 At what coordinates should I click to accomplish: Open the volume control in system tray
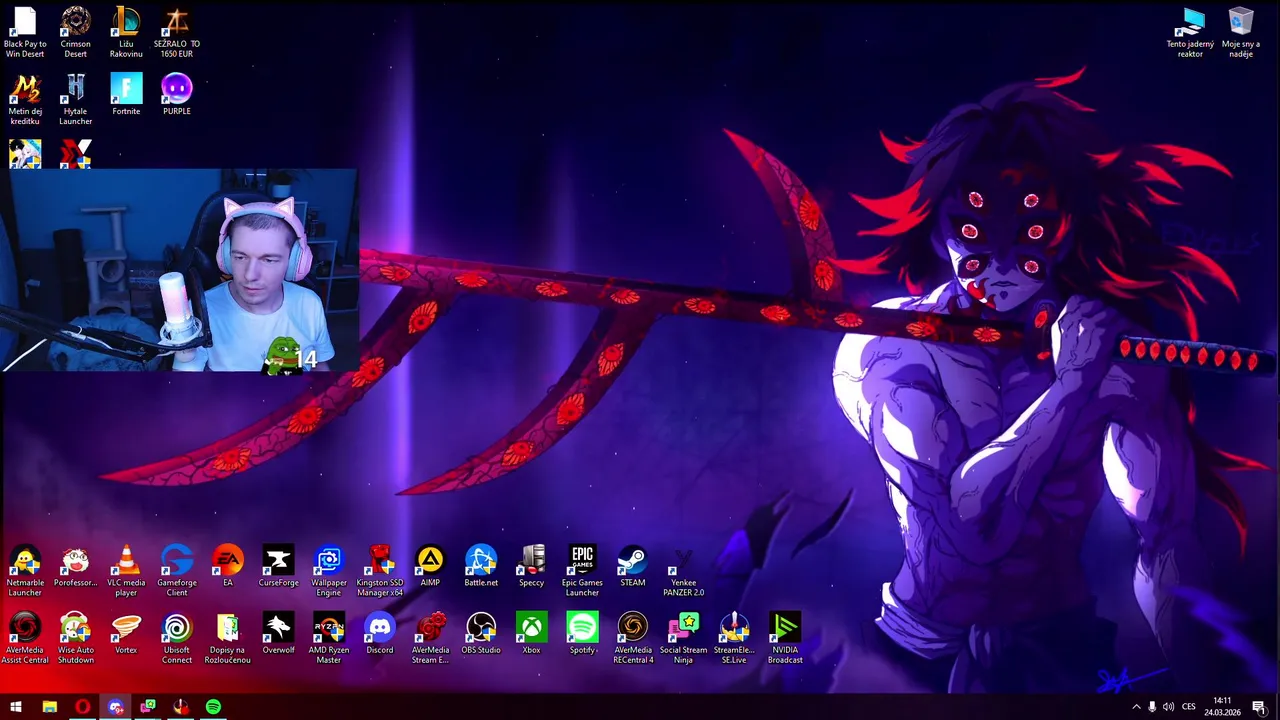tap(1168, 707)
